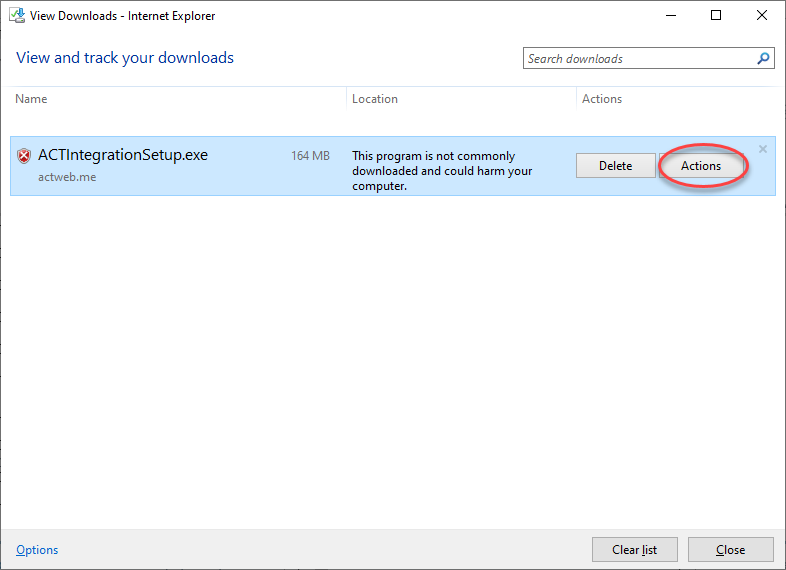The height and width of the screenshot is (570, 786).
Task: Click the actweb.me source text
Action: tap(67, 177)
